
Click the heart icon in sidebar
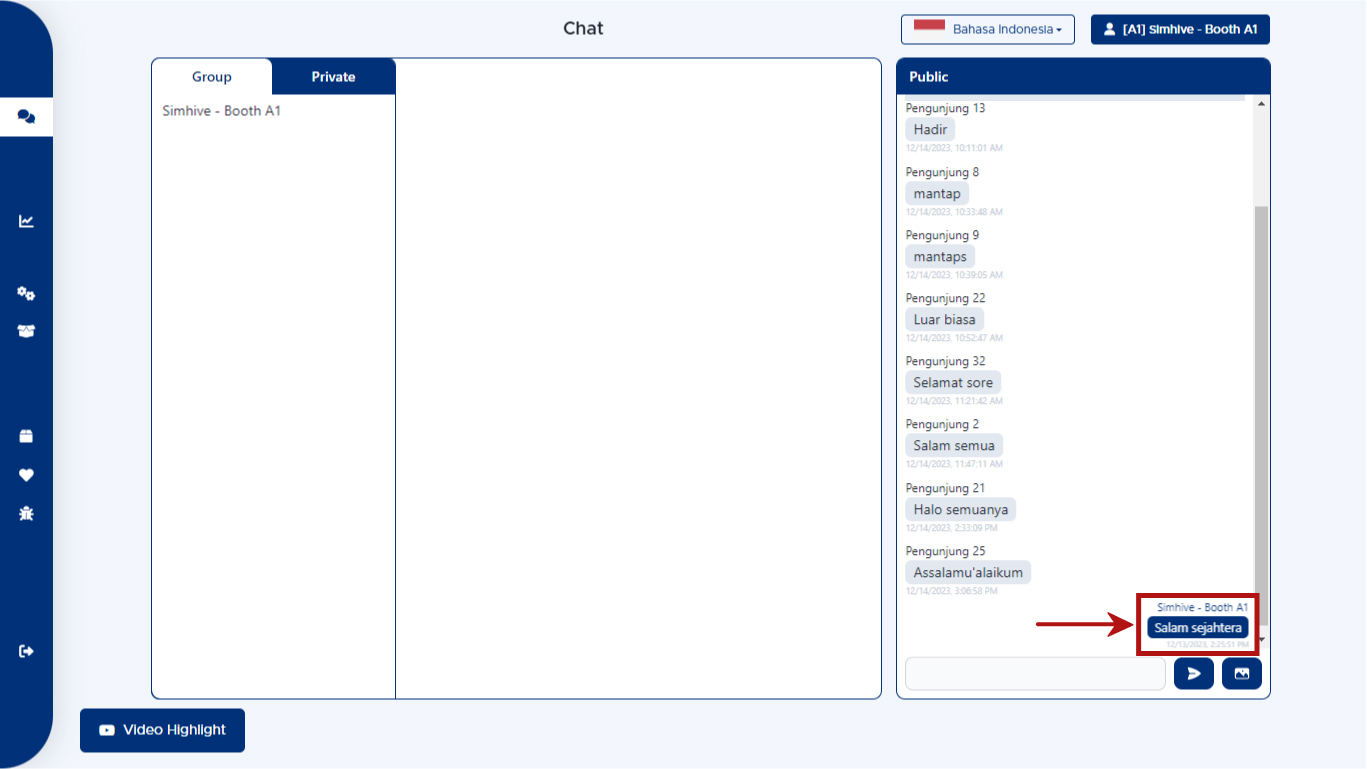coord(26,475)
